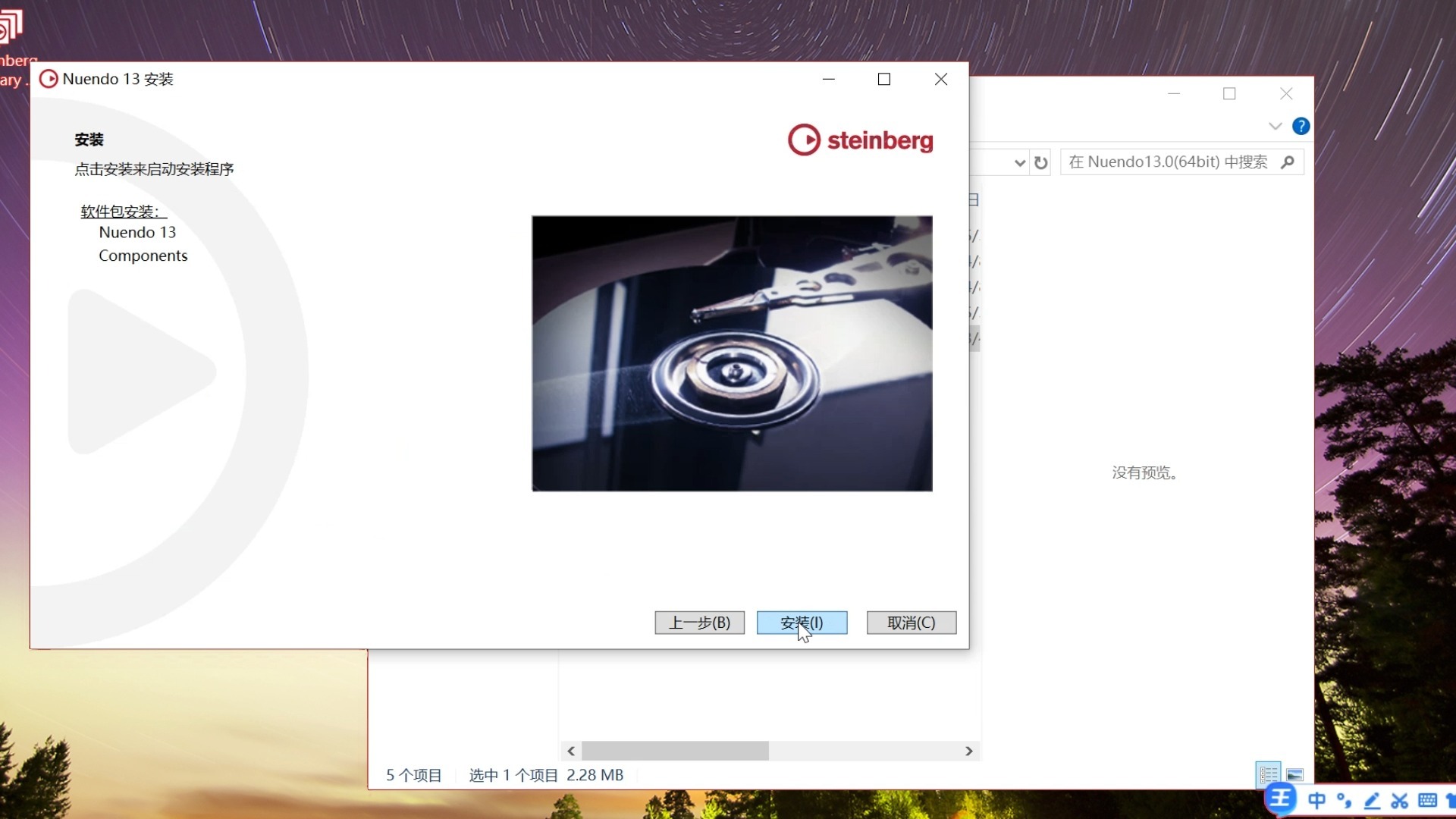
Task: Click '选中 1 个项目 2.28 MB' status text
Action: point(546,775)
